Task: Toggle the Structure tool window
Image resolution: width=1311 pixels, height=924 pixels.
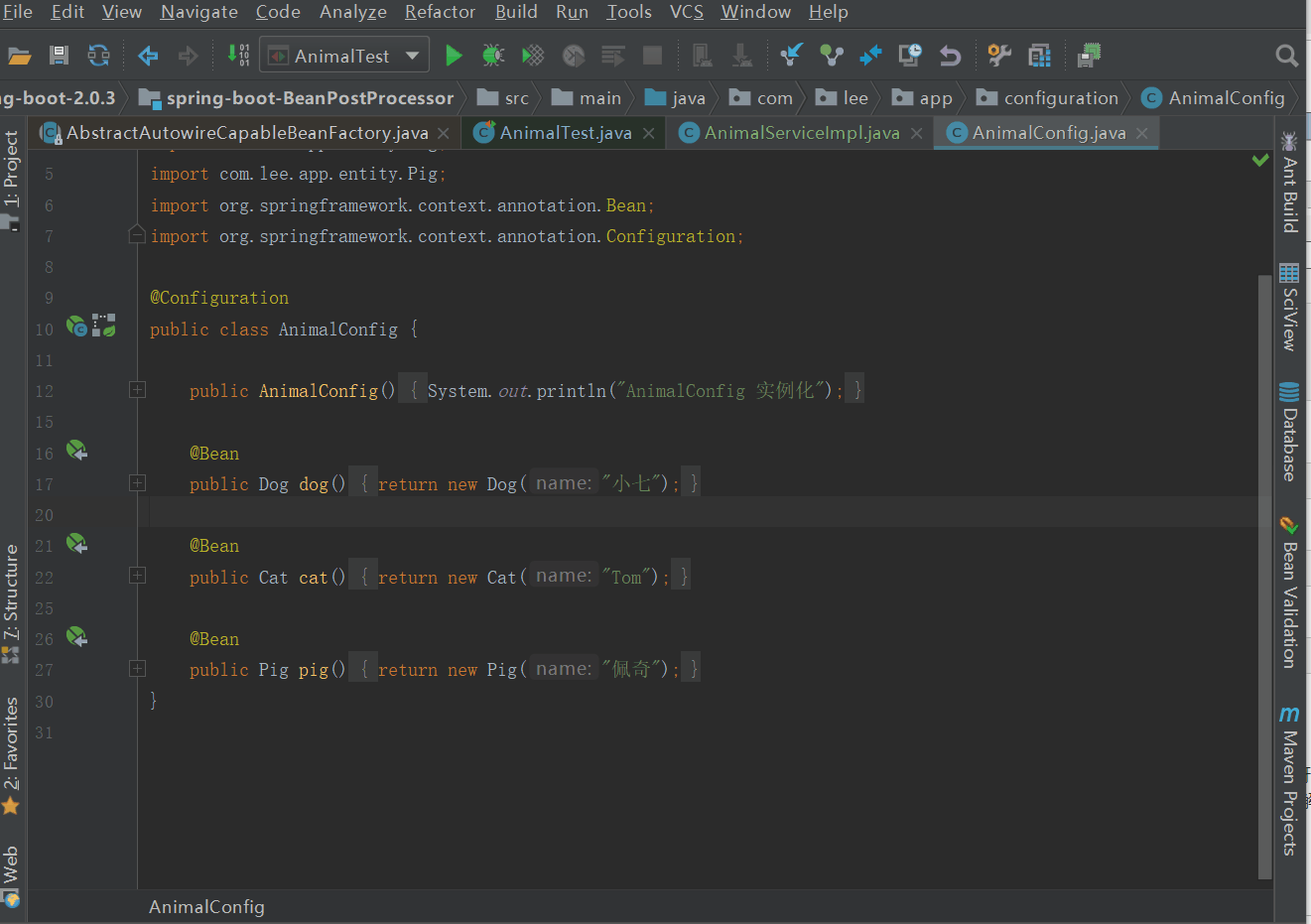Action: click(11, 602)
